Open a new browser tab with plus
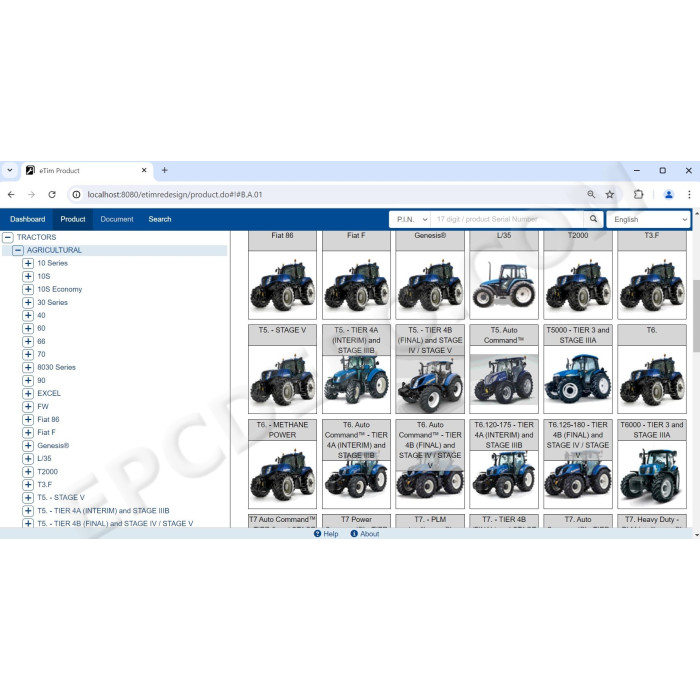Viewport: 700px width, 700px height. click(x=165, y=170)
